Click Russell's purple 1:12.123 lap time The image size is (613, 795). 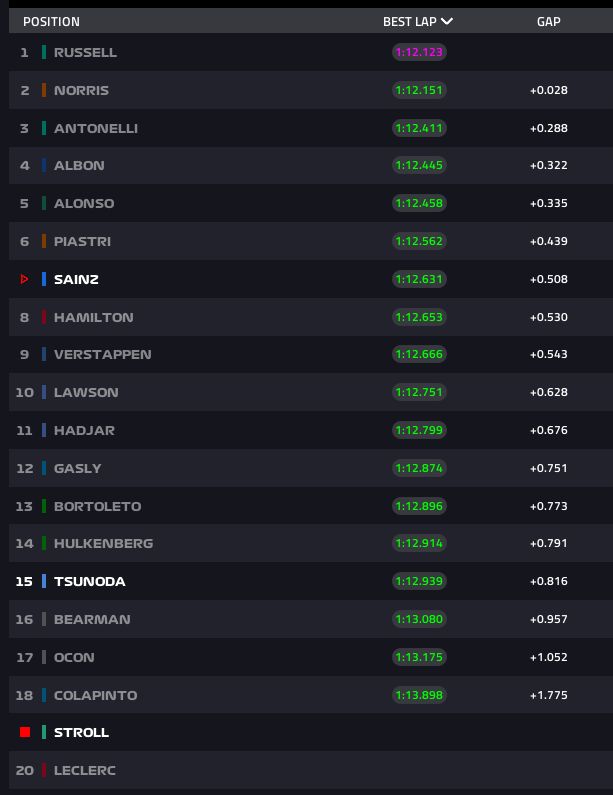(x=419, y=52)
